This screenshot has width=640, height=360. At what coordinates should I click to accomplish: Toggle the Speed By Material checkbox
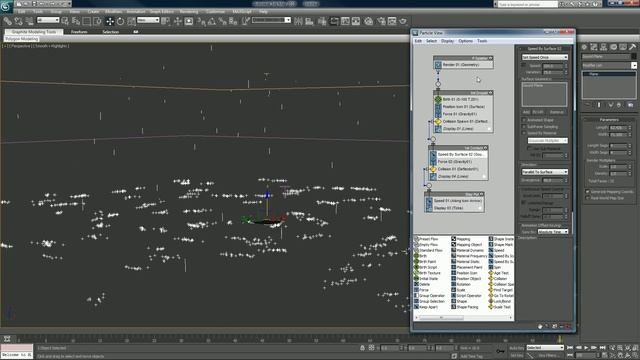pos(524,133)
